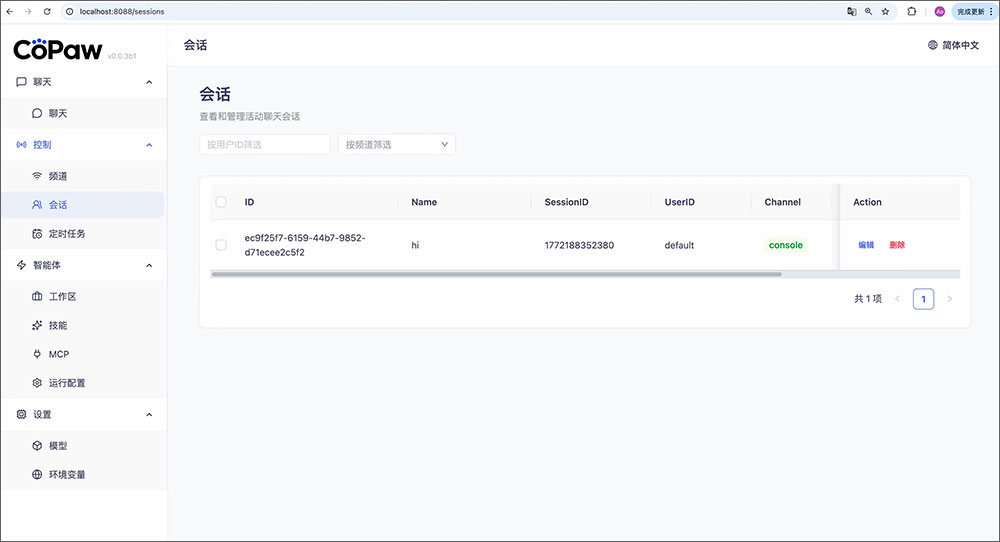The width and height of the screenshot is (1000, 542).
Task: Open the 模型 models page
Action: pyautogui.click(x=83, y=446)
